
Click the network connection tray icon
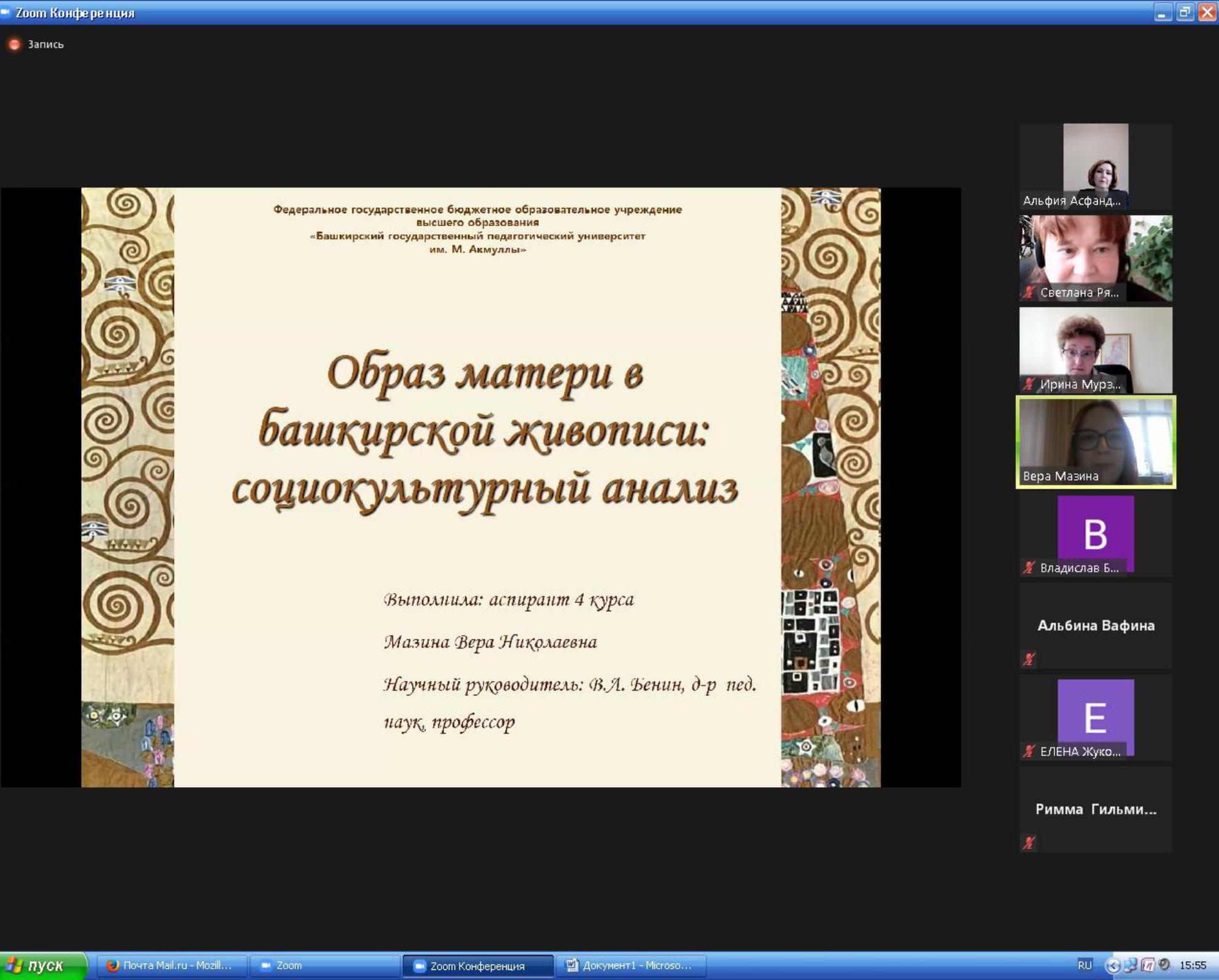coord(1130,965)
